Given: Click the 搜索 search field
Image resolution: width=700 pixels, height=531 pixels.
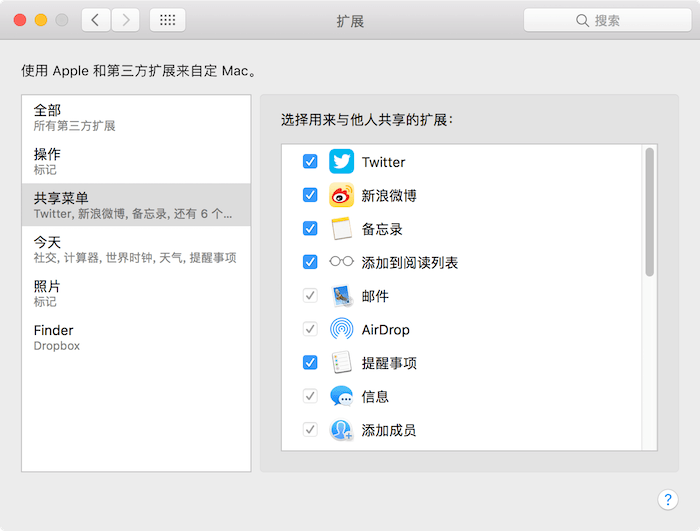Looking at the screenshot, I should tap(607, 20).
